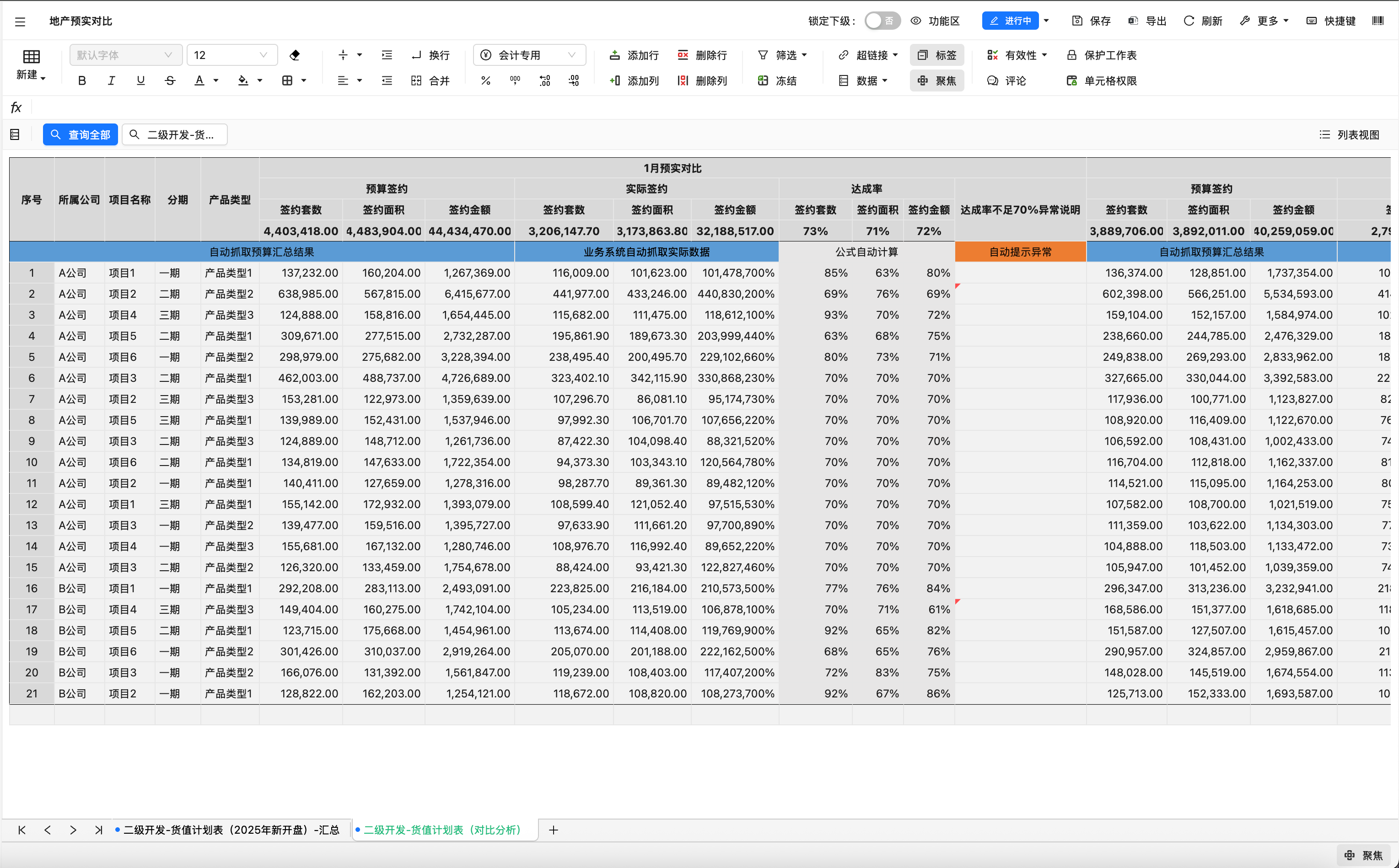Click the 查询全部 button
Image resolution: width=1399 pixels, height=868 pixels.
81,134
